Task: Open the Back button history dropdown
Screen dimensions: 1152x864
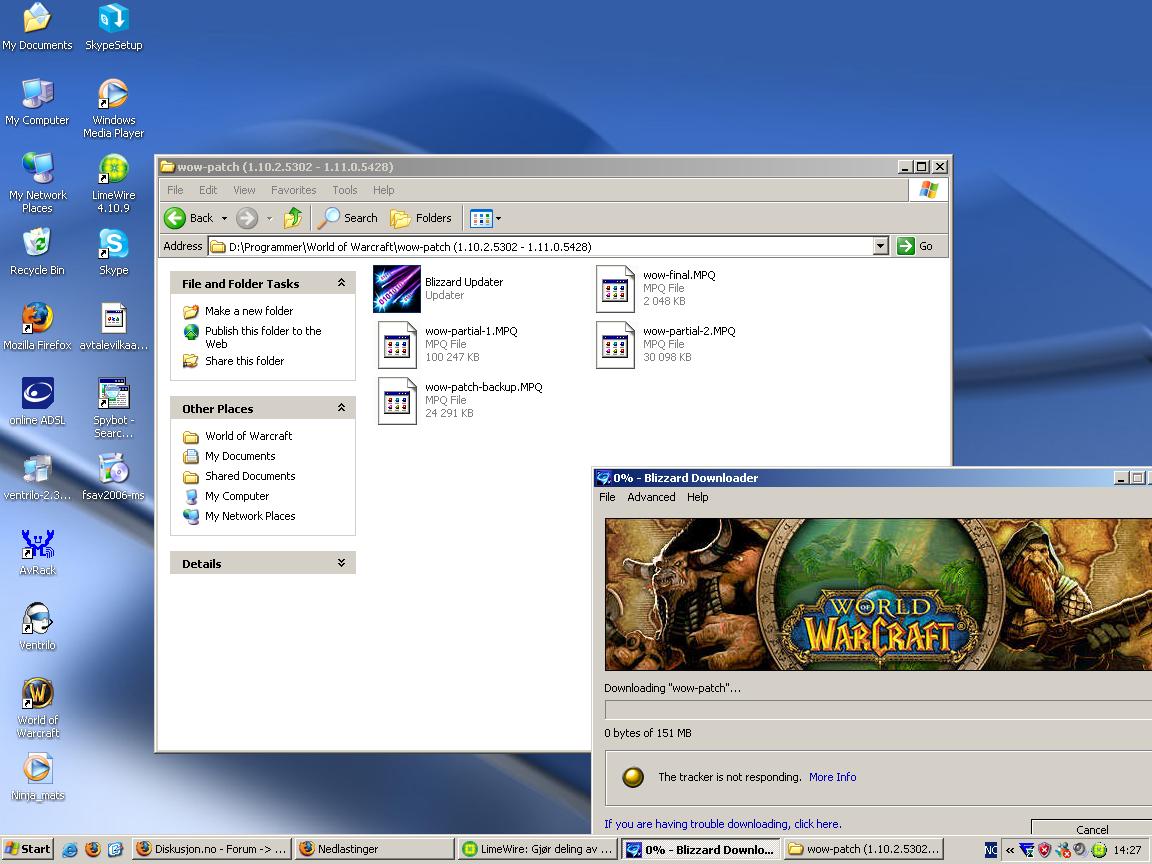Action: pos(224,218)
